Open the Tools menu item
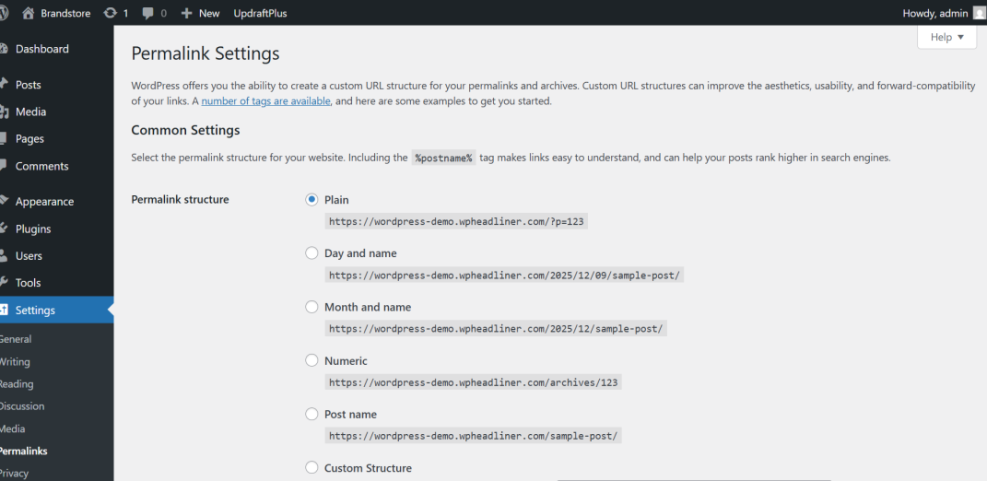Viewport: 987px width, 481px height. pos(28,283)
